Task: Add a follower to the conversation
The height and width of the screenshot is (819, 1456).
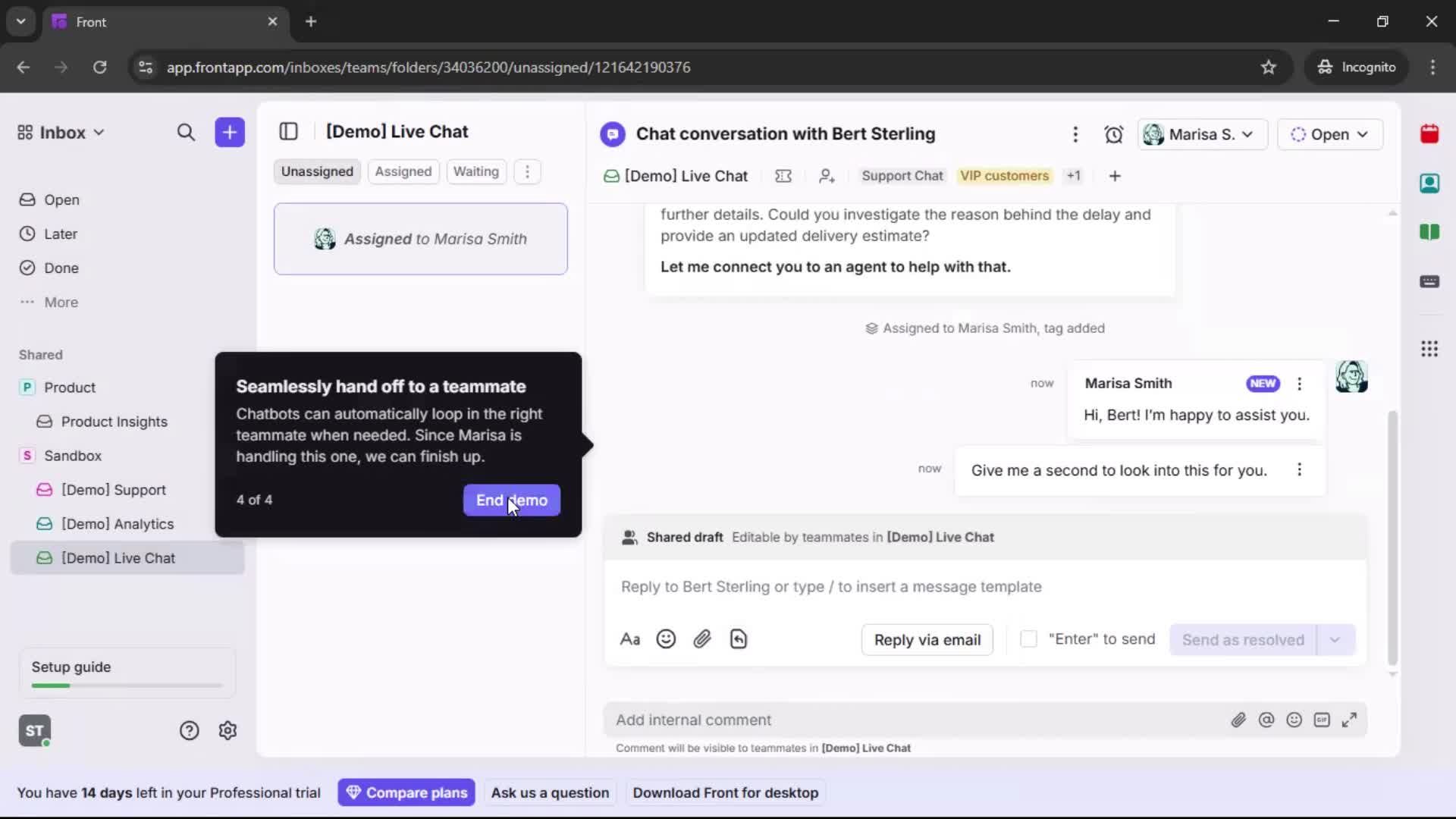Action: (x=827, y=175)
